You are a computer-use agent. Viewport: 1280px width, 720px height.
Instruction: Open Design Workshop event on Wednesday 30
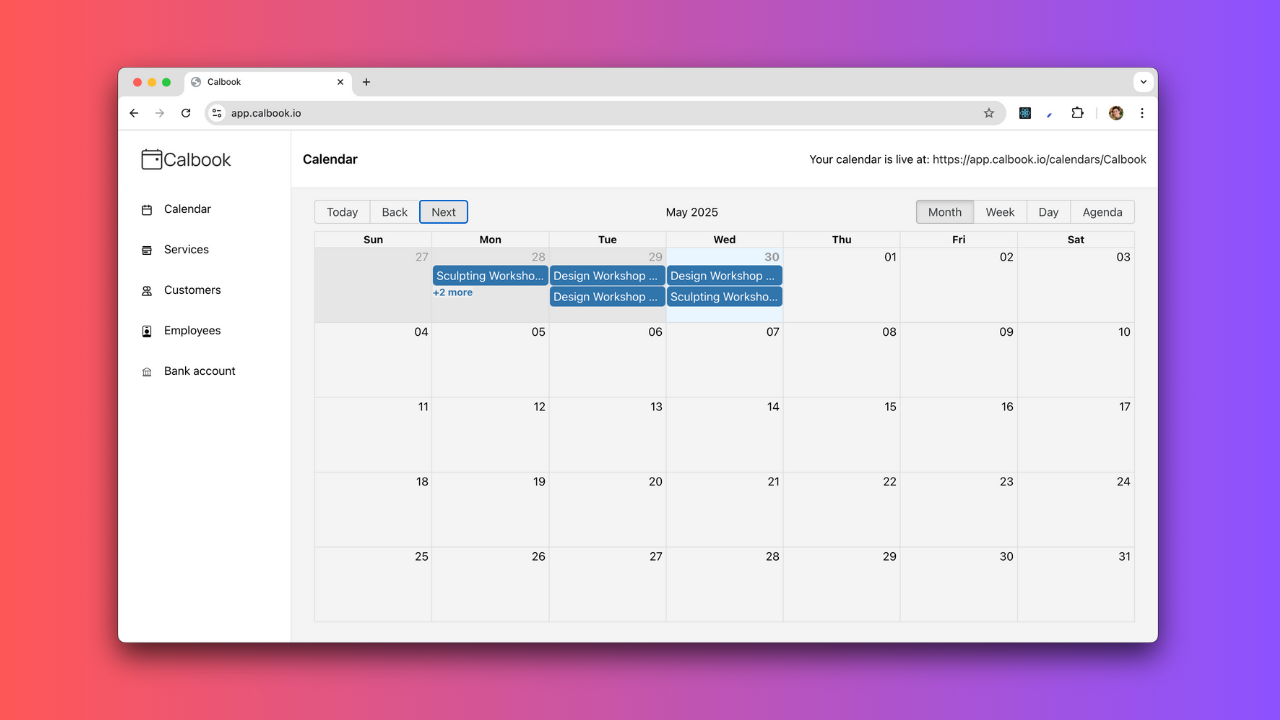725,276
